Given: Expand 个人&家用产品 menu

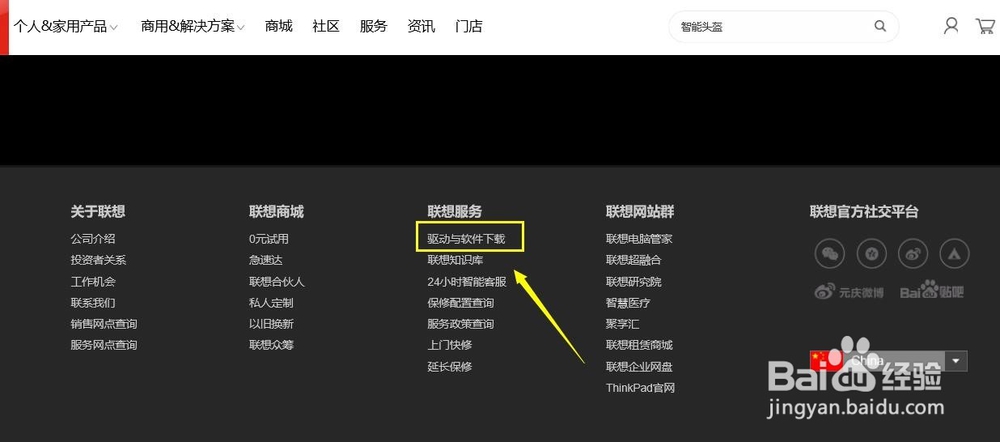Looking at the screenshot, I should click(66, 27).
